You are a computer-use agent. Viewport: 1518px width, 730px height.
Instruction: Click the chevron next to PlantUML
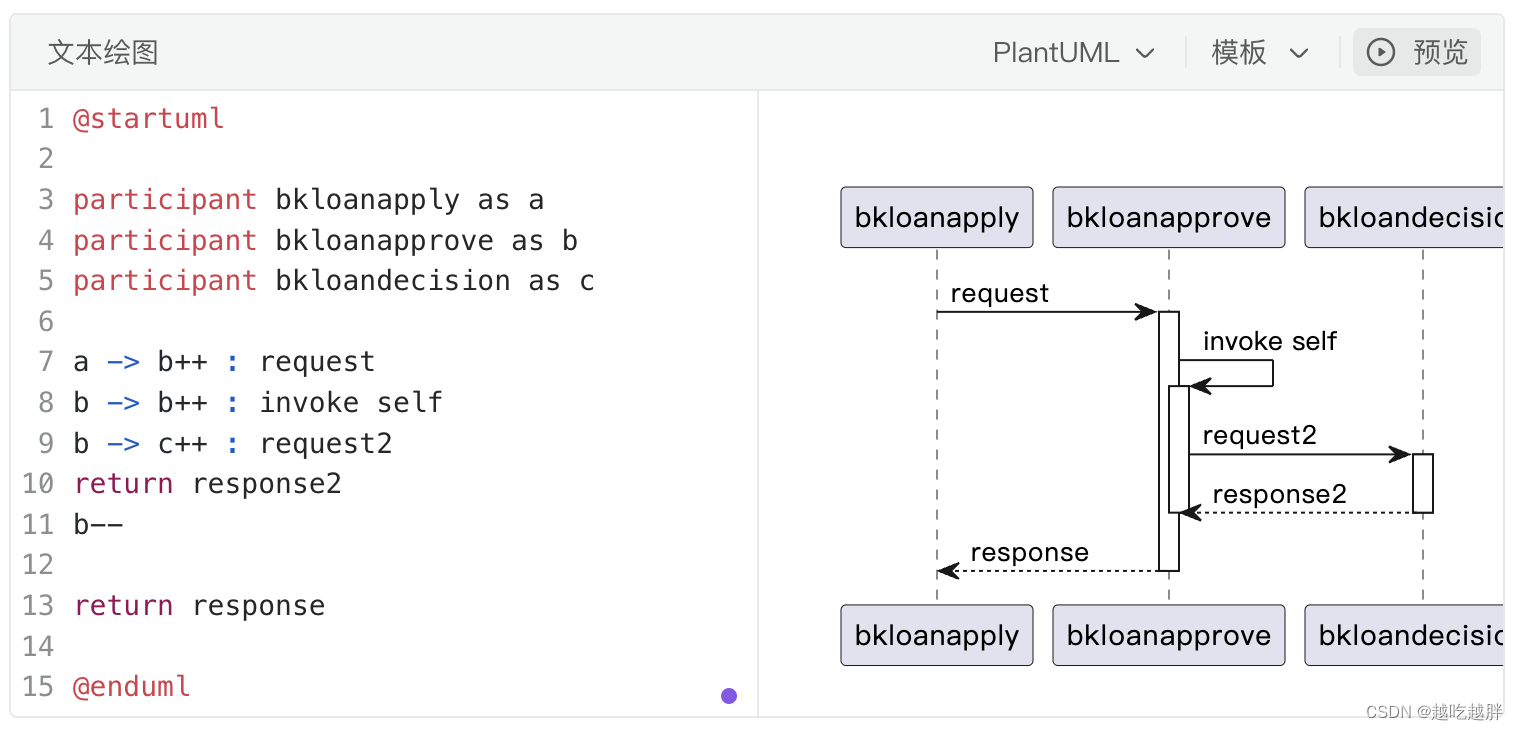tap(1146, 53)
